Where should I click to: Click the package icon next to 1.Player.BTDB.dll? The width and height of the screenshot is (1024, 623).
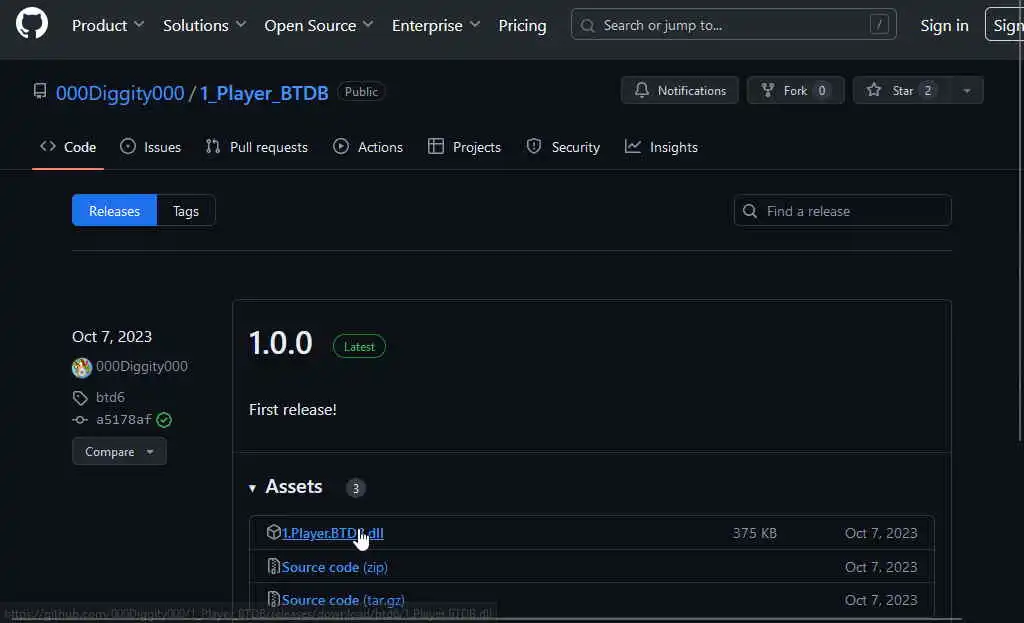click(274, 532)
